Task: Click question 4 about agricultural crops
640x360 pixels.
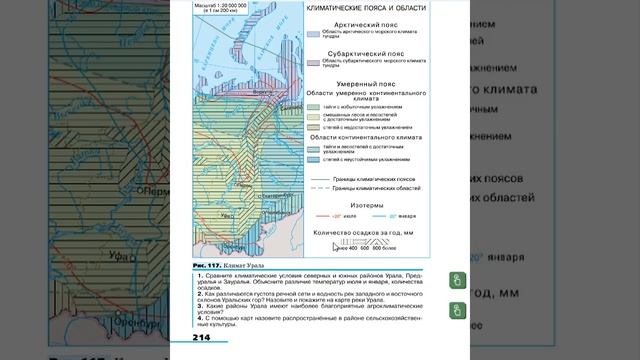Action: pos(310,321)
